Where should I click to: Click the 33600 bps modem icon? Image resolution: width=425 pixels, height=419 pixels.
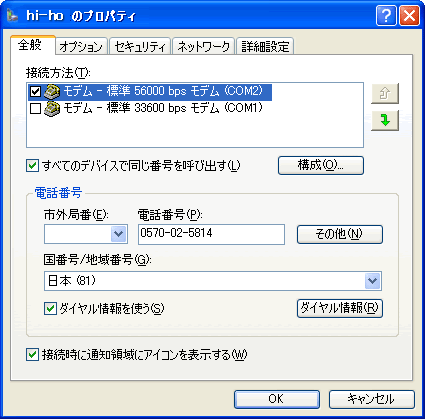52,108
